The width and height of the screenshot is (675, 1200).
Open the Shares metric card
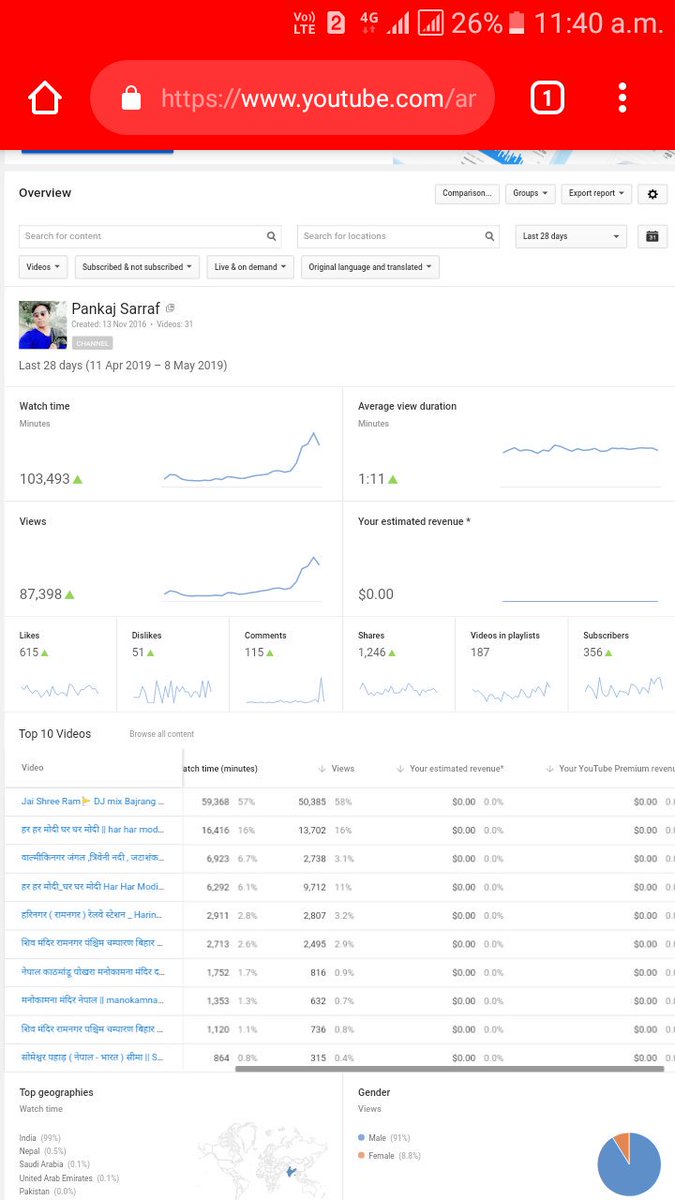pyautogui.click(x=399, y=665)
